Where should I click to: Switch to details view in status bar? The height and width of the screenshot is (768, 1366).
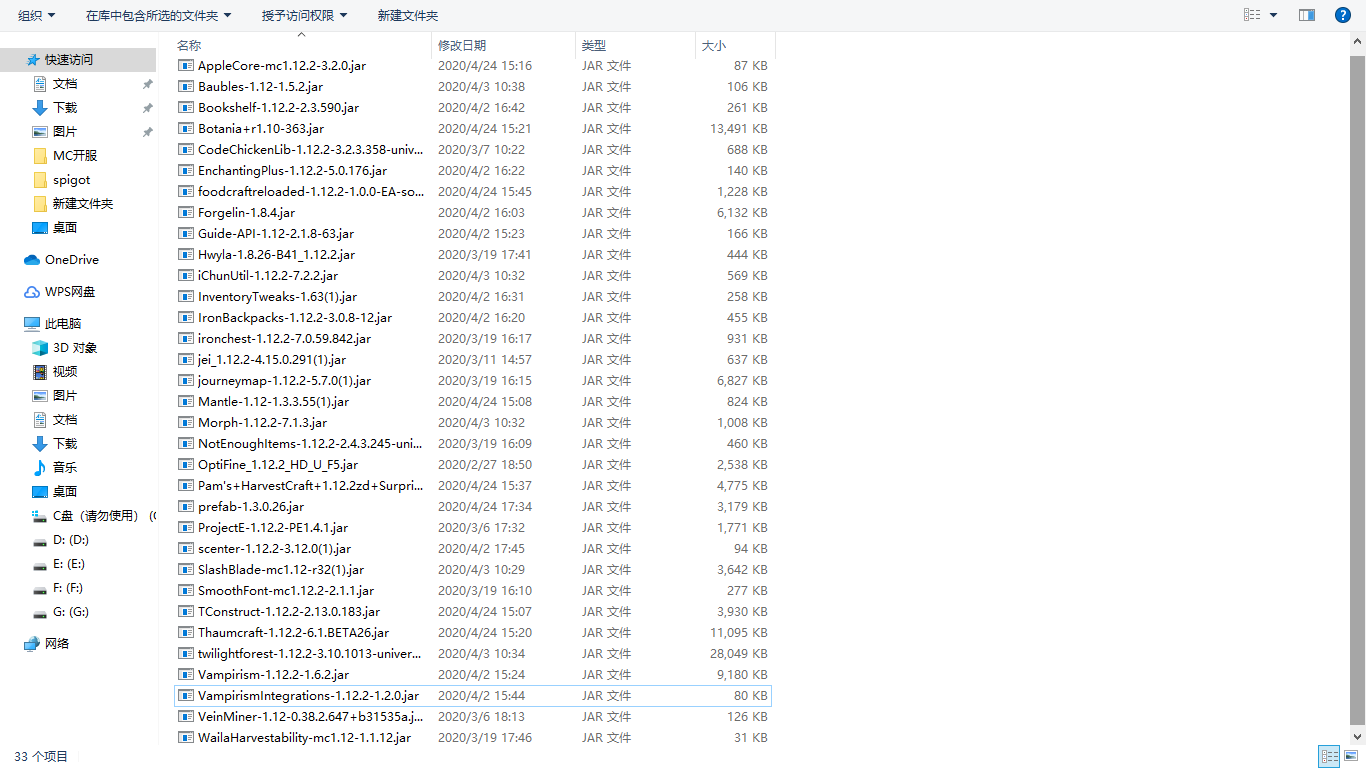(x=1329, y=757)
